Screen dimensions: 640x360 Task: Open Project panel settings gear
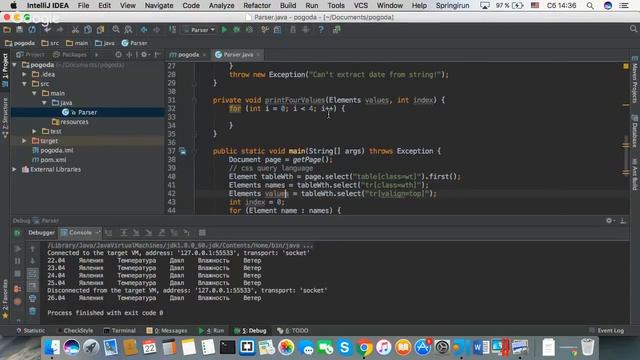[144, 54]
